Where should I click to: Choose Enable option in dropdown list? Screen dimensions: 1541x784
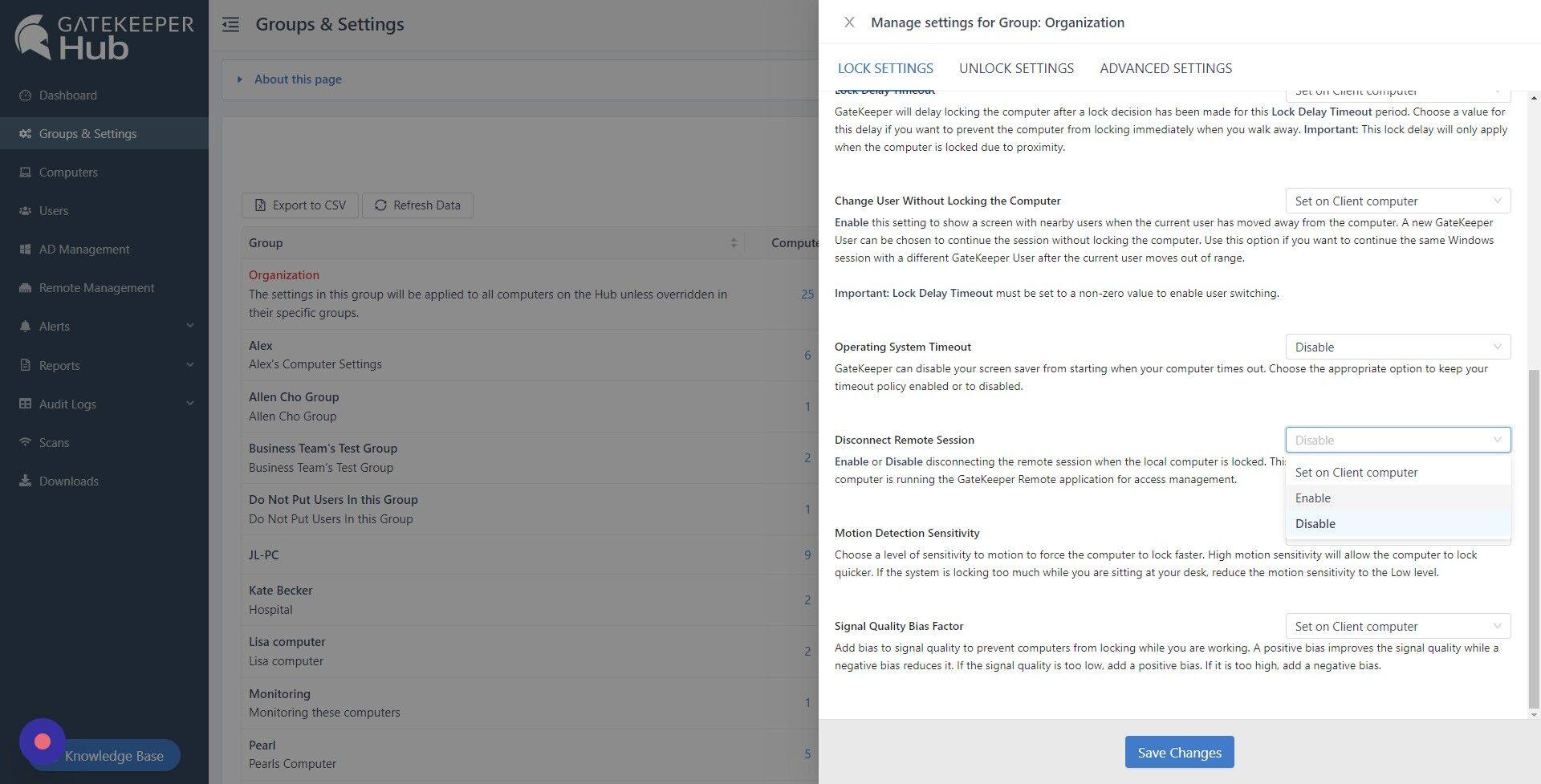(x=1397, y=498)
